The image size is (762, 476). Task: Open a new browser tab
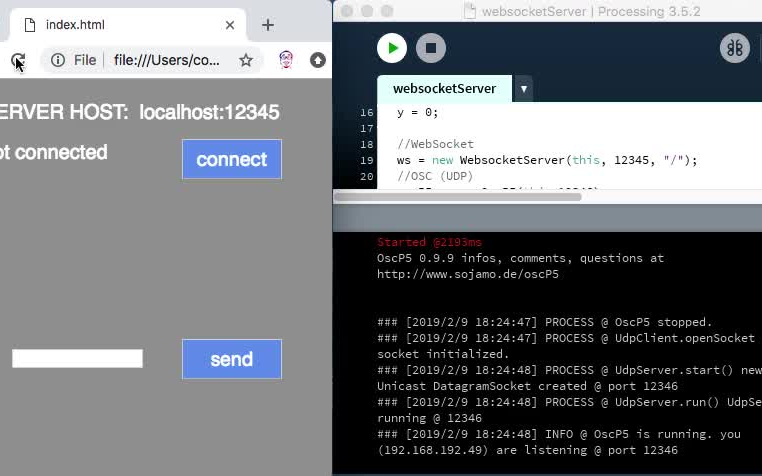tap(268, 25)
